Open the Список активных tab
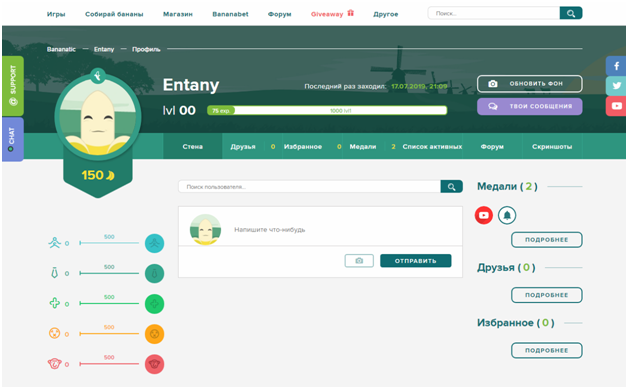 click(x=432, y=147)
